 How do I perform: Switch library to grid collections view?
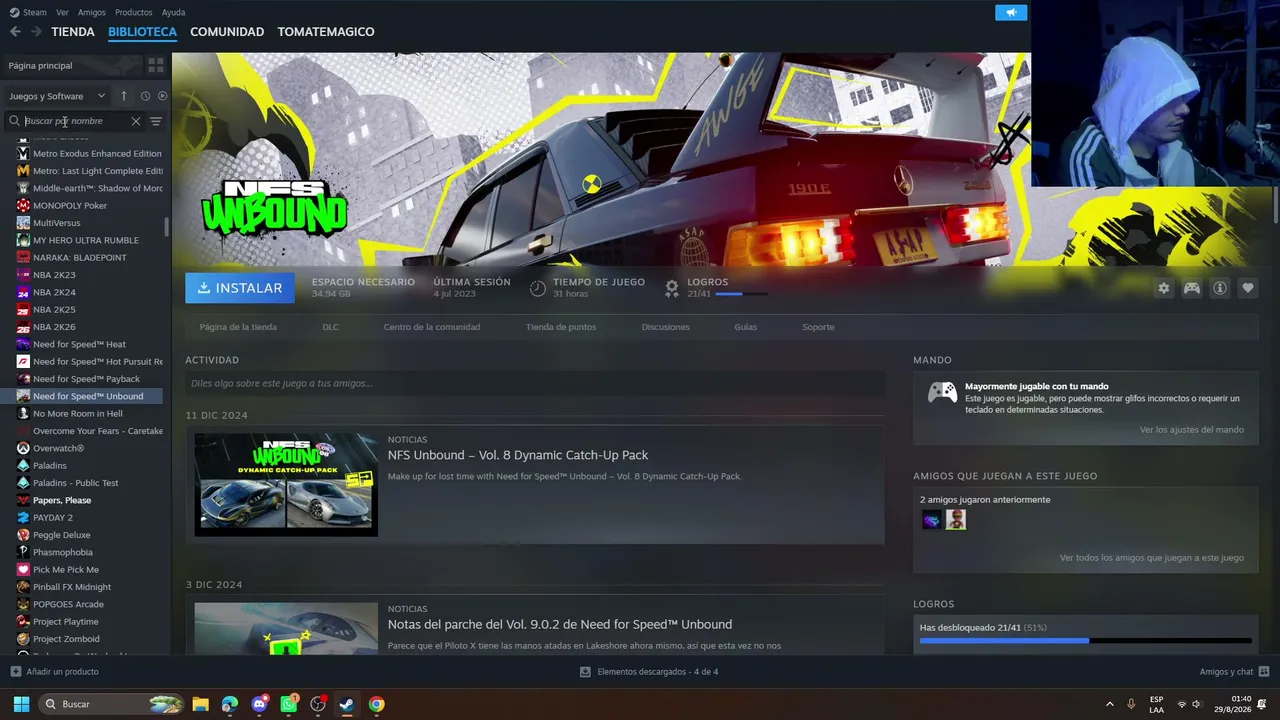[x=156, y=65]
